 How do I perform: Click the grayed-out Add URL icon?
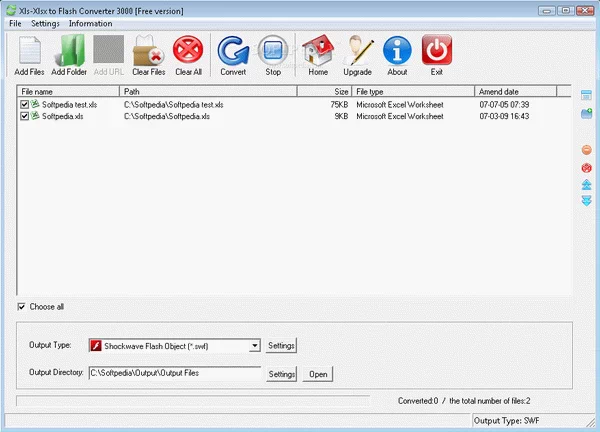(109, 49)
